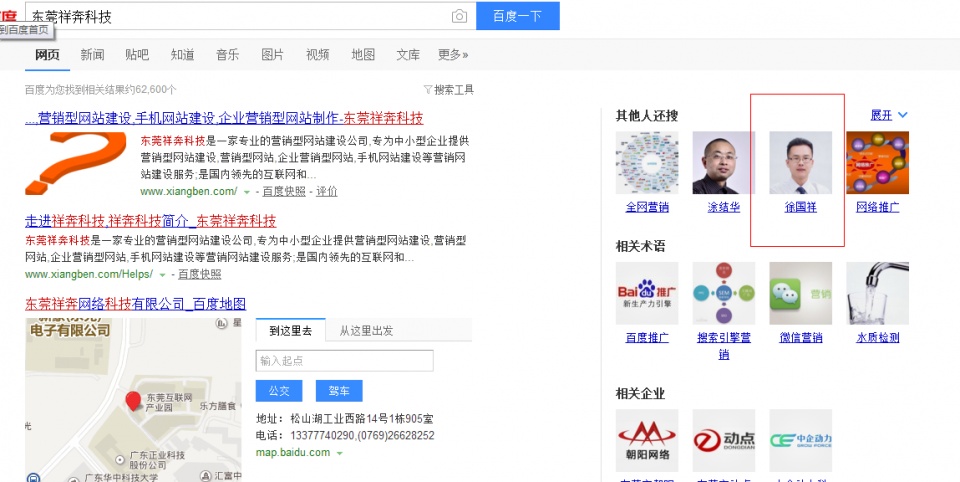Viewport: 960px width, 482px height.
Task: Open 百度快照 for www.xiangben.com/Helps/ result
Action: (x=200, y=274)
